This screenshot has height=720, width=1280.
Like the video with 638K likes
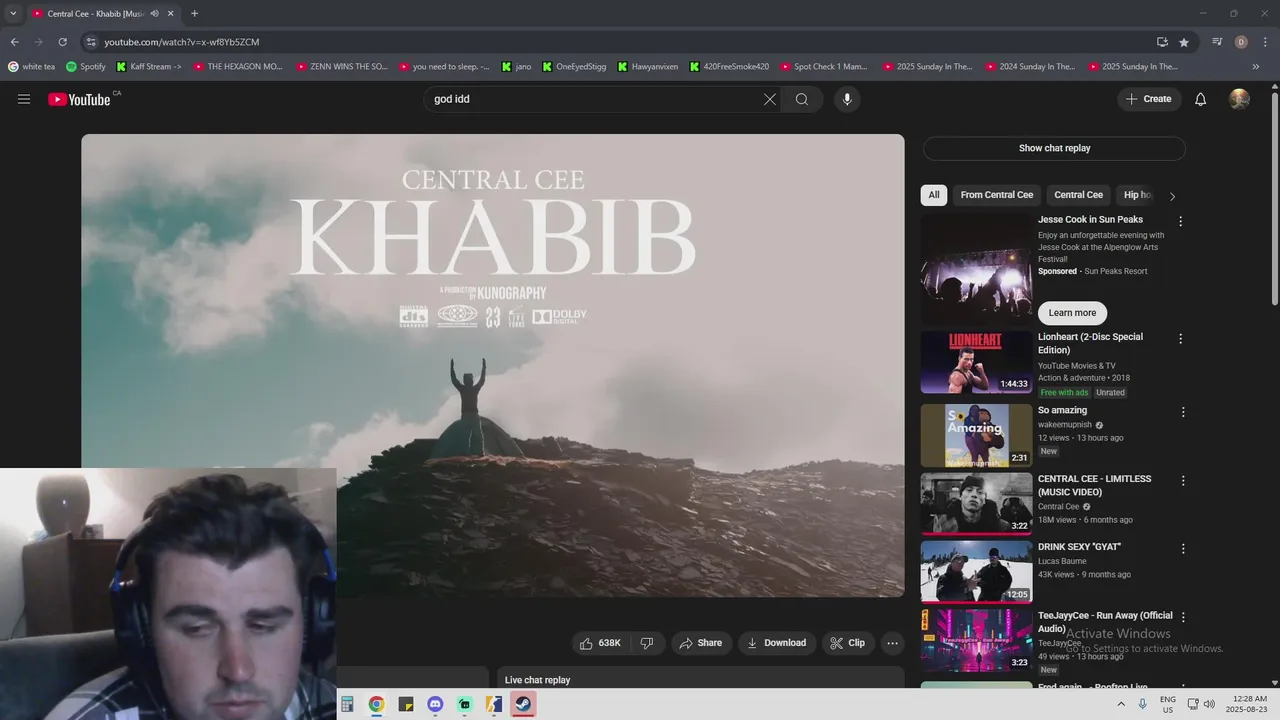click(x=600, y=643)
